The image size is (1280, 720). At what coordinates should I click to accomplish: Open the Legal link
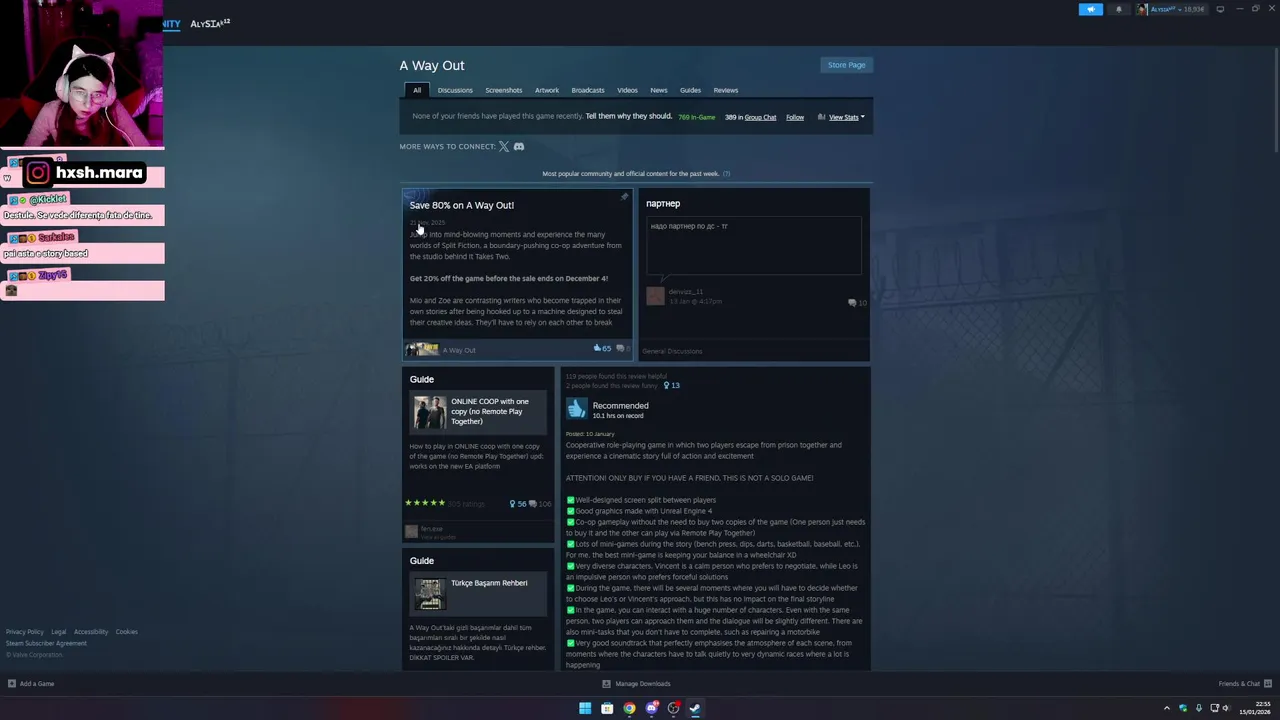pos(59,632)
